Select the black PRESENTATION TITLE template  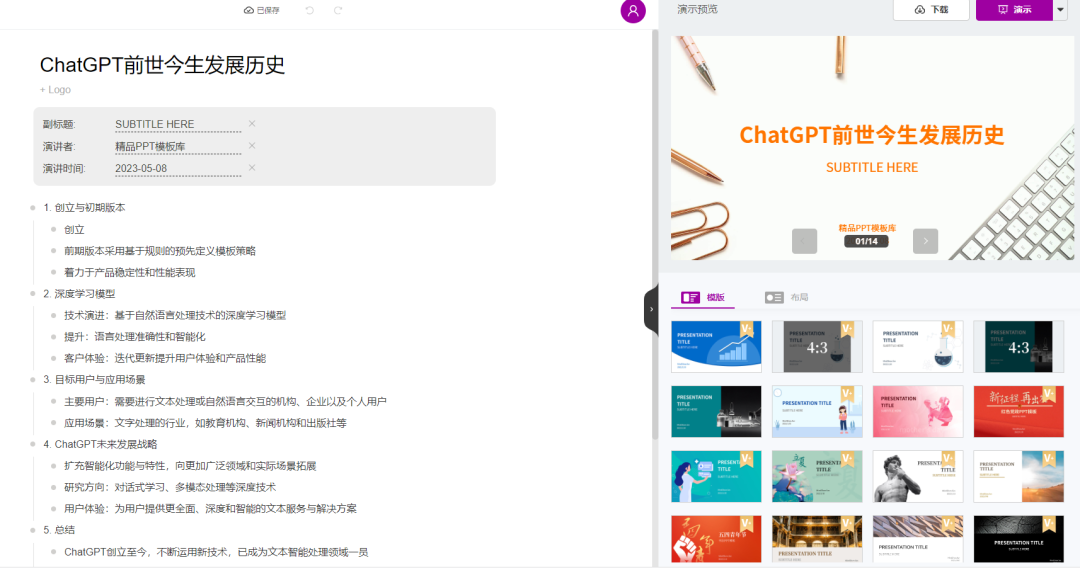click(1019, 539)
